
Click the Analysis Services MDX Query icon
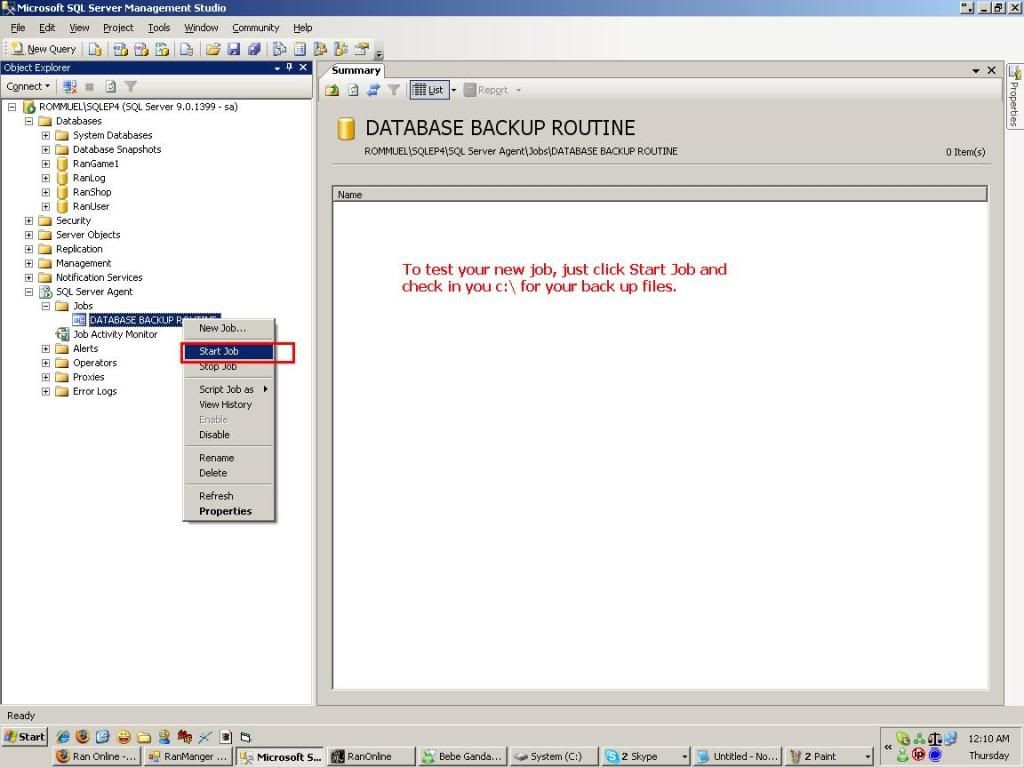tap(120, 49)
